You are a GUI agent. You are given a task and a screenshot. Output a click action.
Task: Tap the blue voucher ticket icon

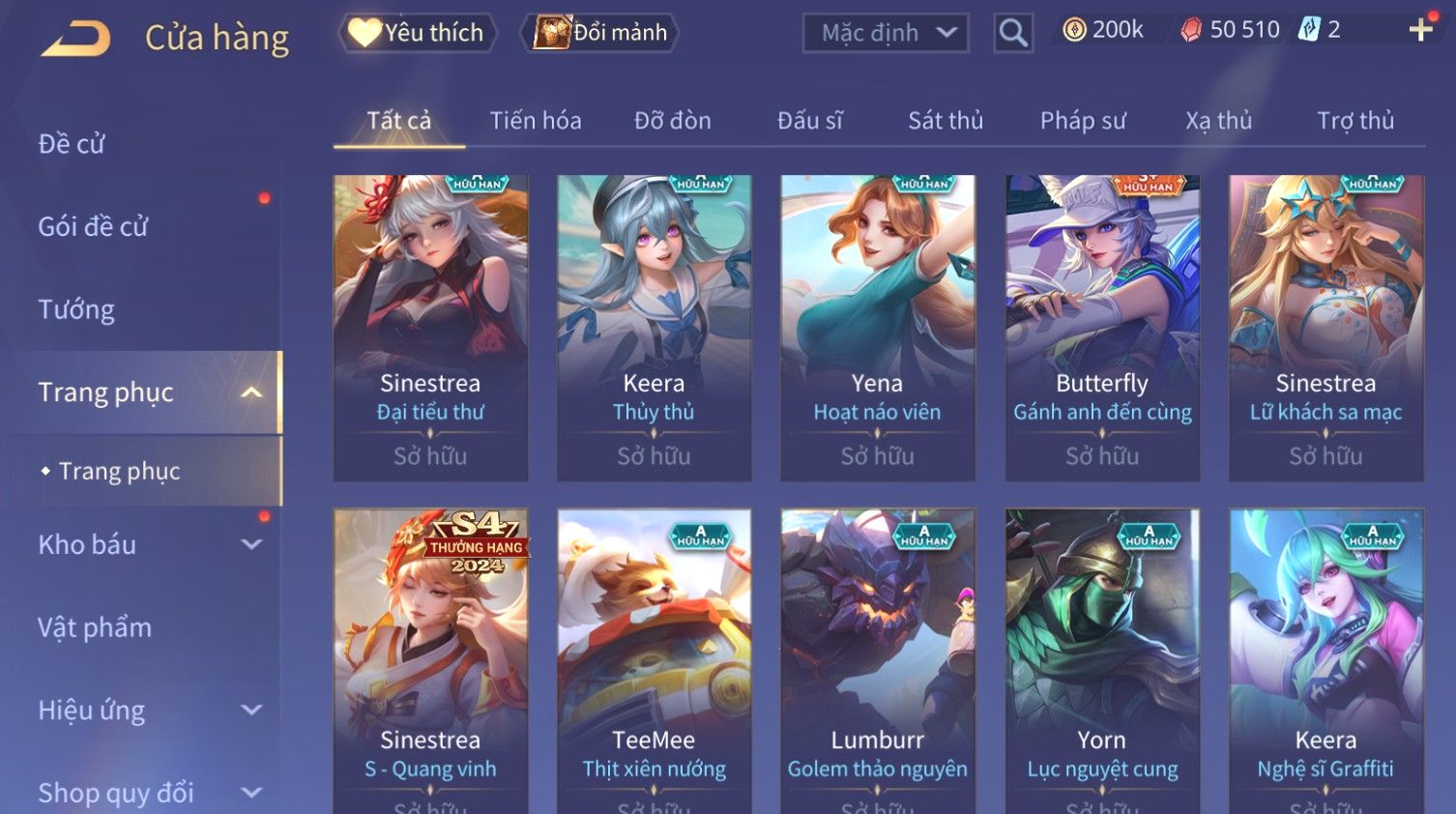coord(1308,30)
